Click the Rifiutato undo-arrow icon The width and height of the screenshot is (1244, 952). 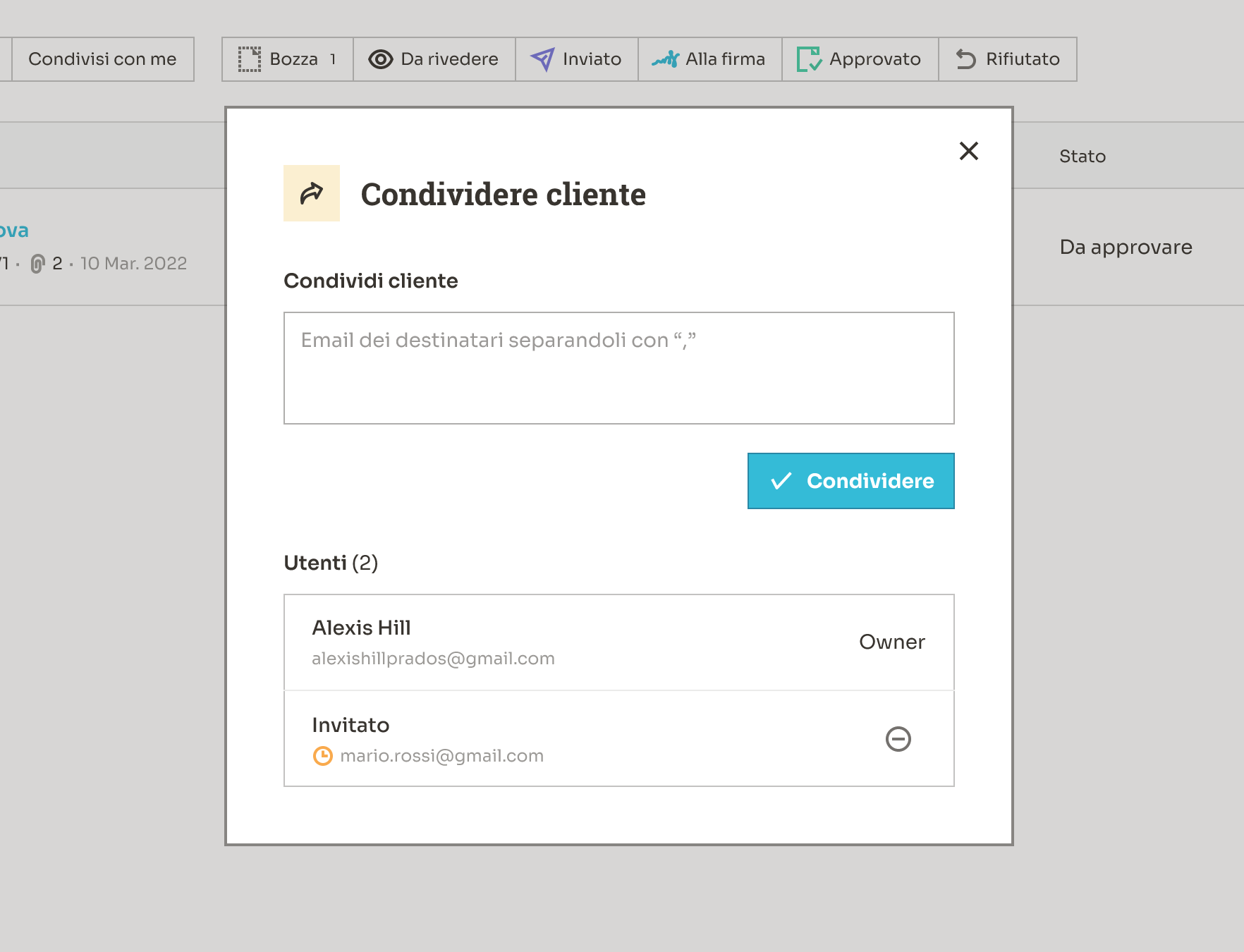click(x=965, y=59)
